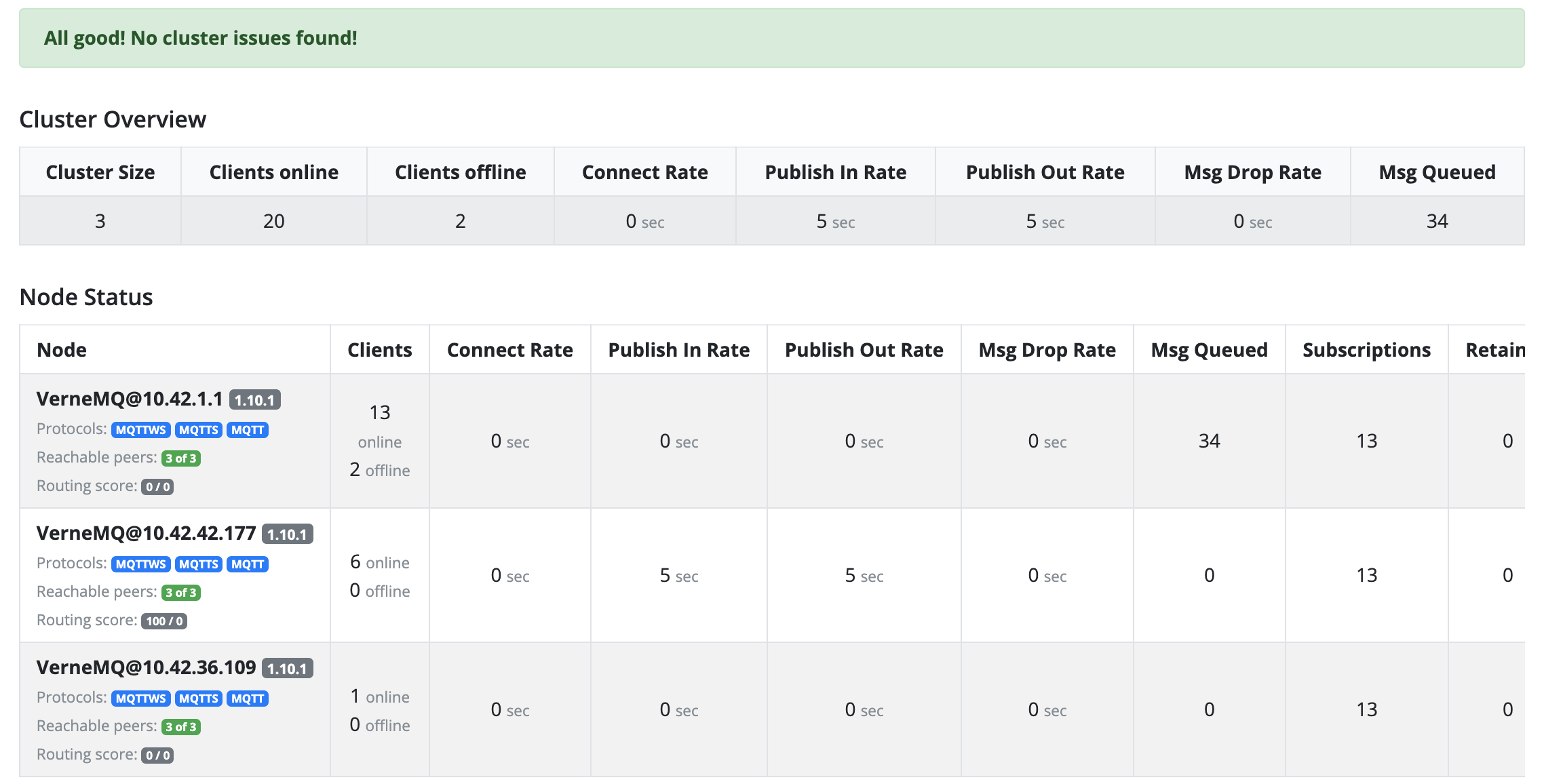Click the 3 of 3 reachable peers badge for 10.42.36.109

[181, 727]
